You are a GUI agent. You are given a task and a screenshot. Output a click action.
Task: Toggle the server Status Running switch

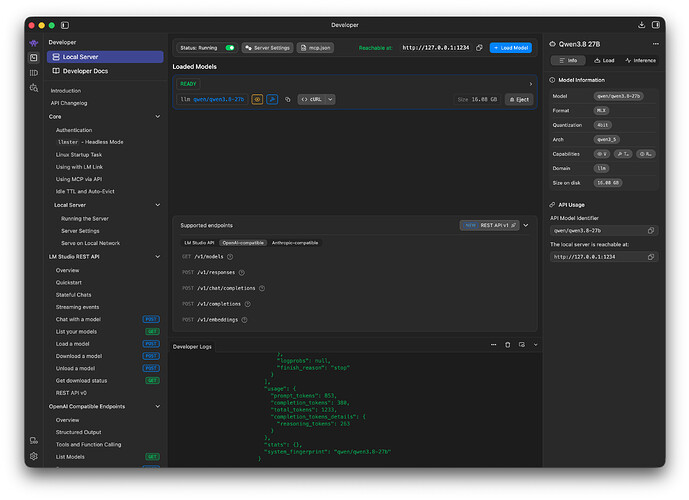230,48
